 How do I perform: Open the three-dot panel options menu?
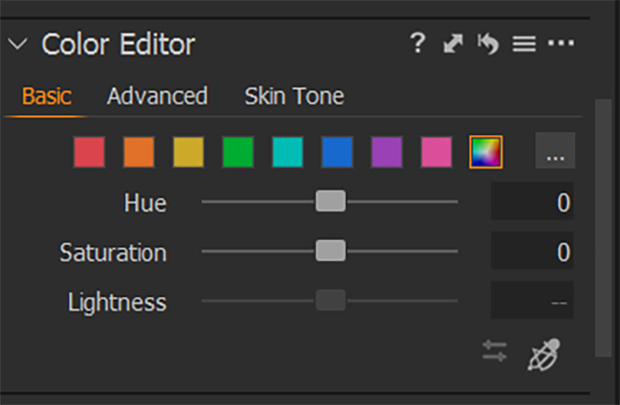coord(561,43)
